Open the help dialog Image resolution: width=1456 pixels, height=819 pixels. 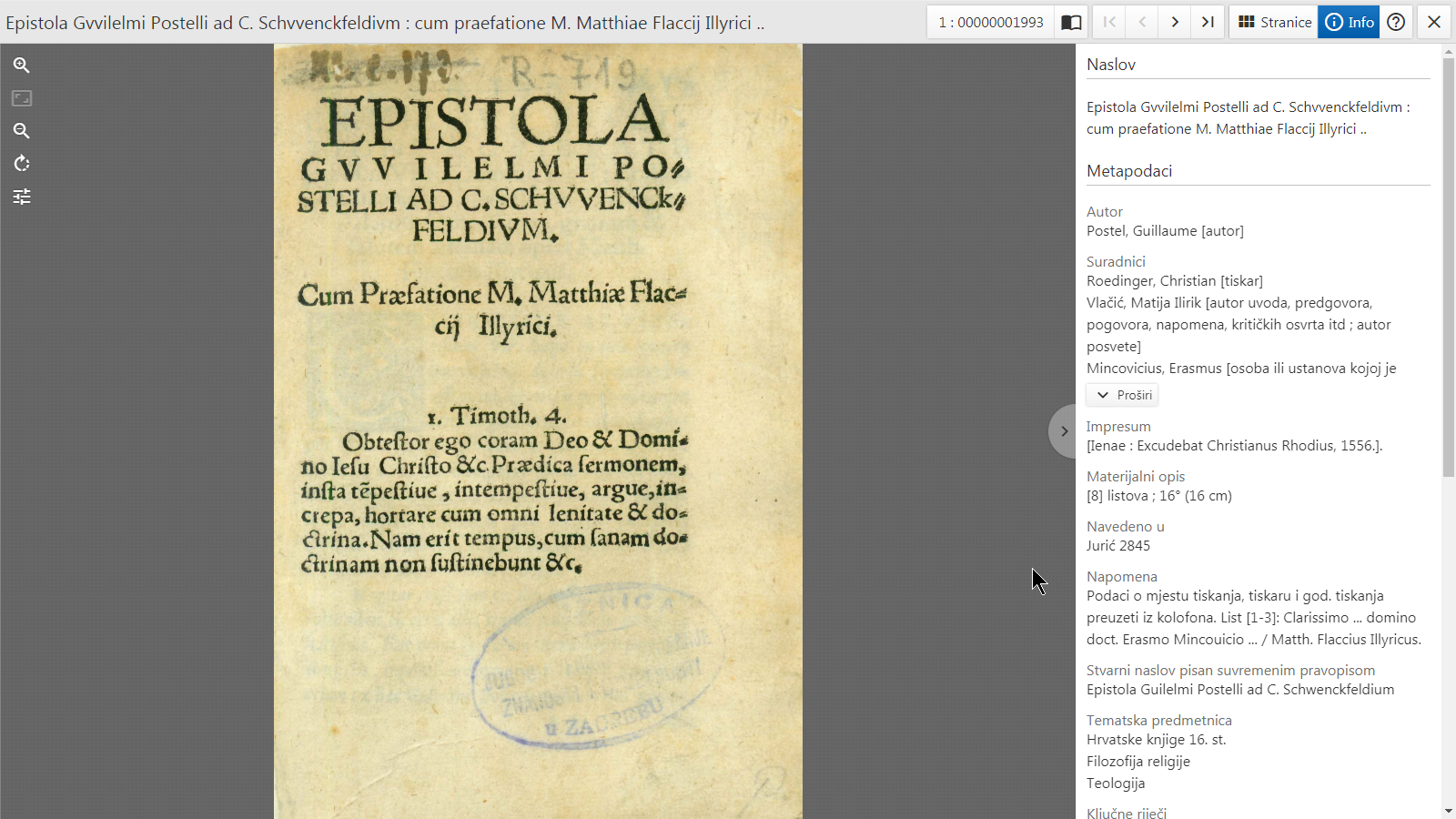[1395, 21]
